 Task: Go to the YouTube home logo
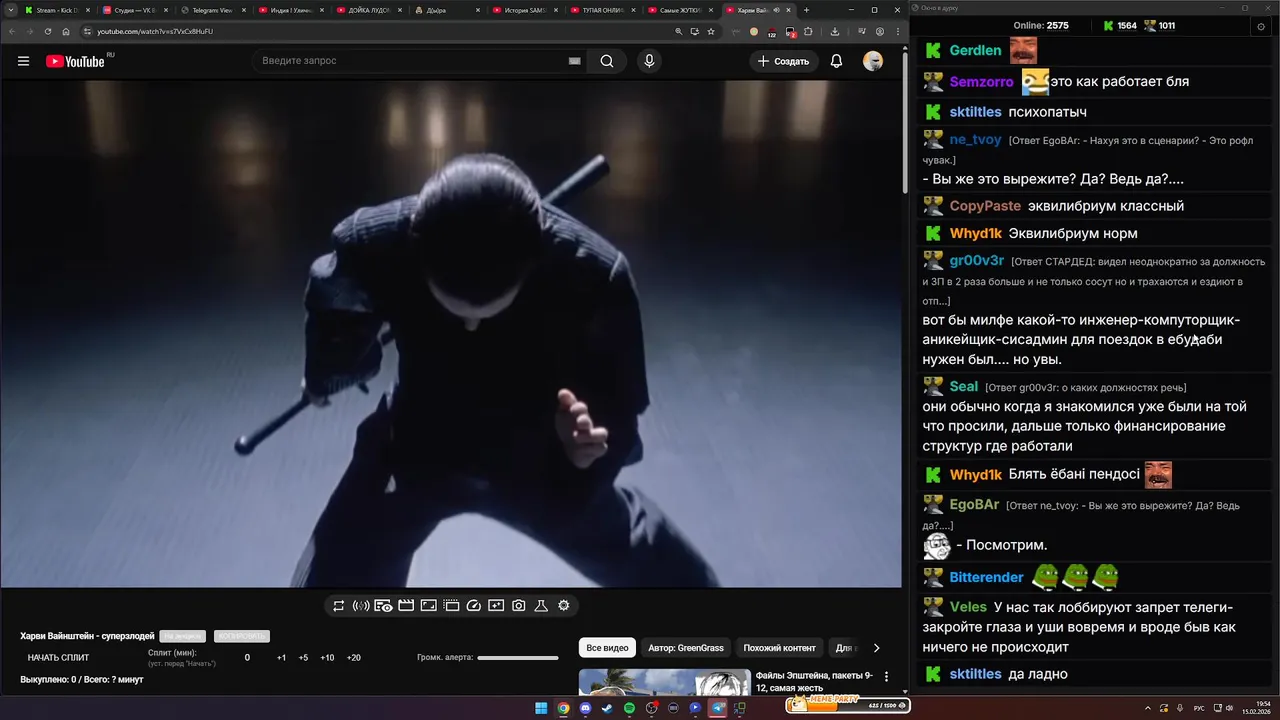[x=75, y=61]
